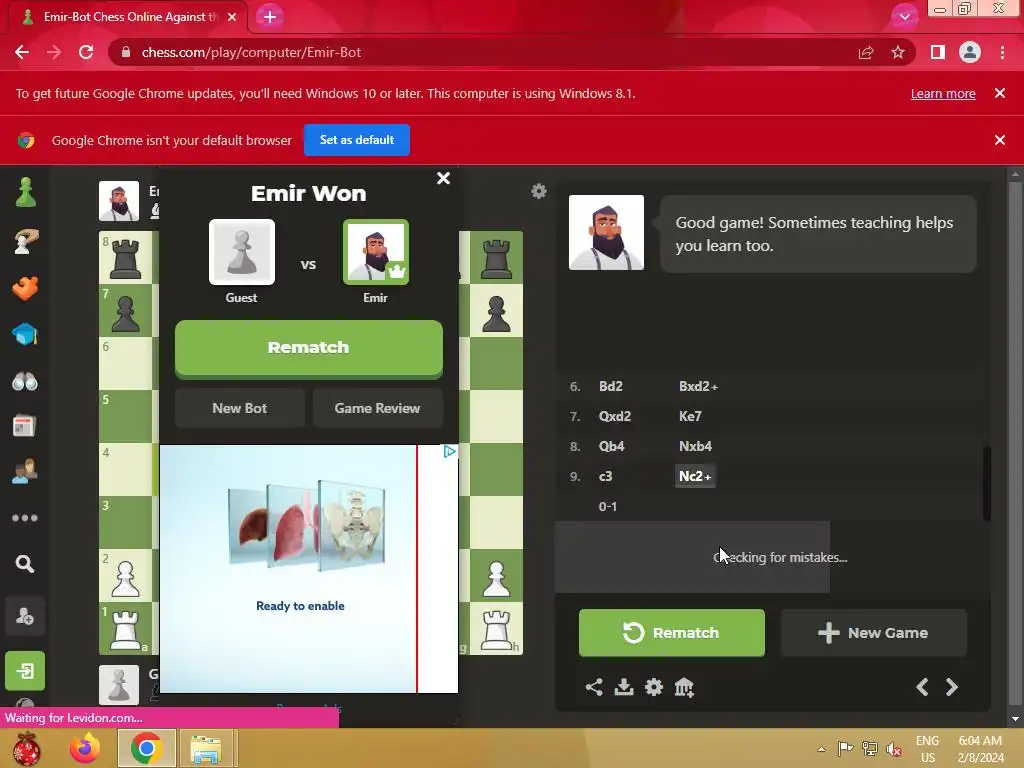Click the New Bot button

pyautogui.click(x=240, y=408)
